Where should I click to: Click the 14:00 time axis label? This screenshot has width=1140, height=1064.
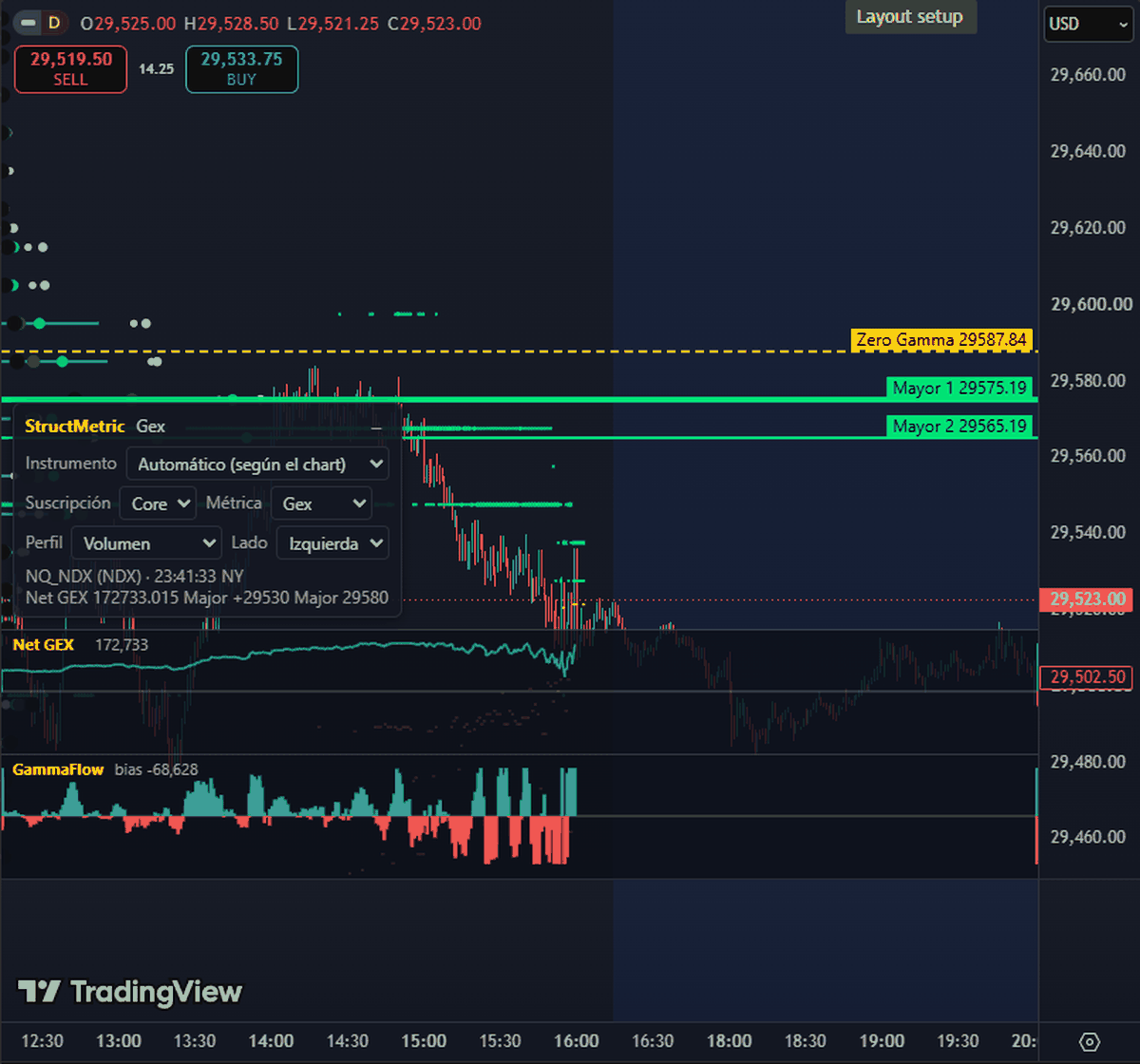pos(271,1041)
